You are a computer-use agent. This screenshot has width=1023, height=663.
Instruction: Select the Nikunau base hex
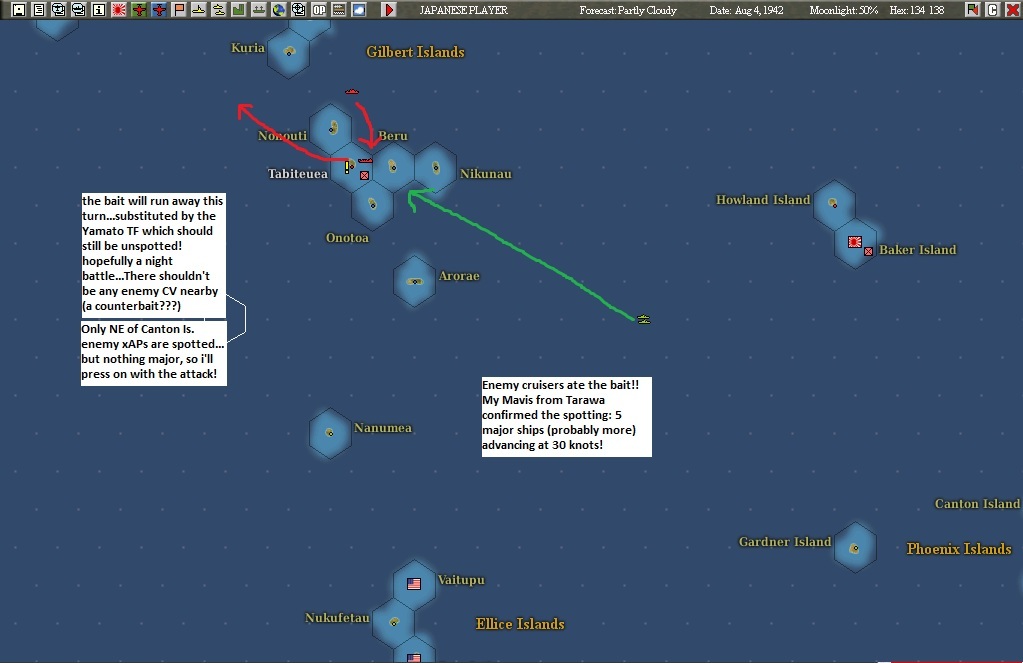[435, 168]
